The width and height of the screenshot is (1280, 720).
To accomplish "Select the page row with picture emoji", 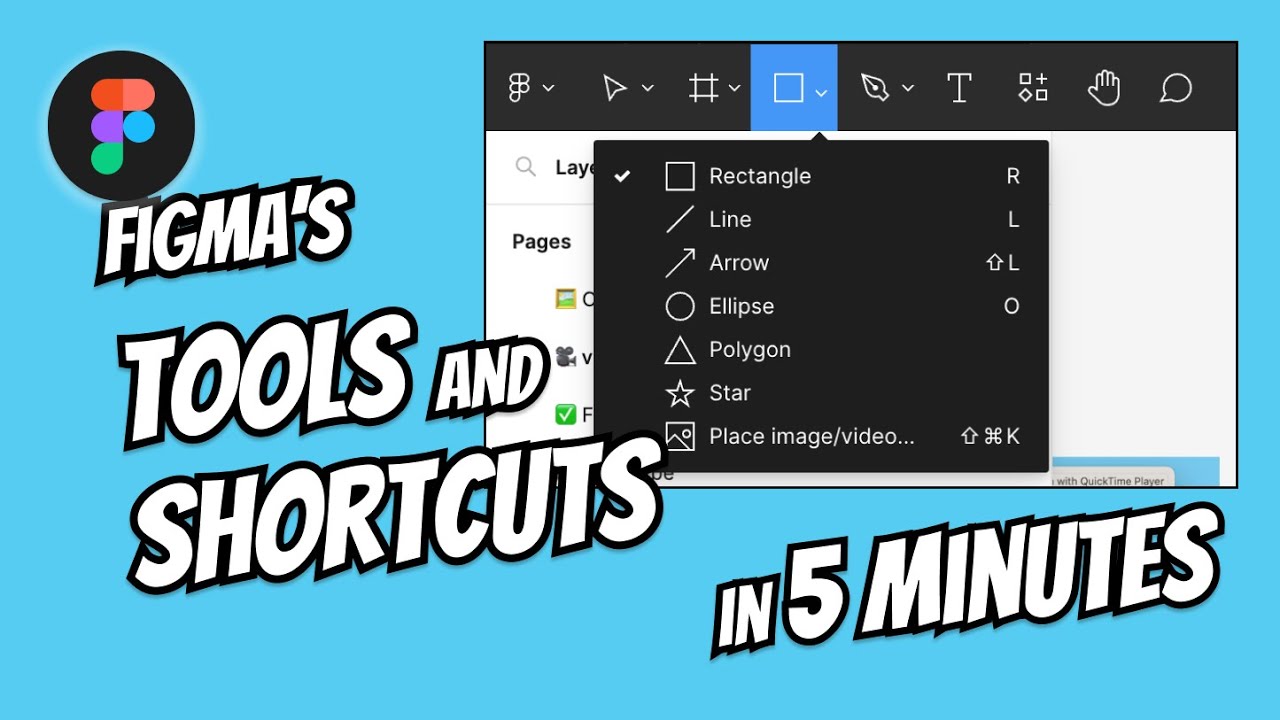I will click(574, 298).
